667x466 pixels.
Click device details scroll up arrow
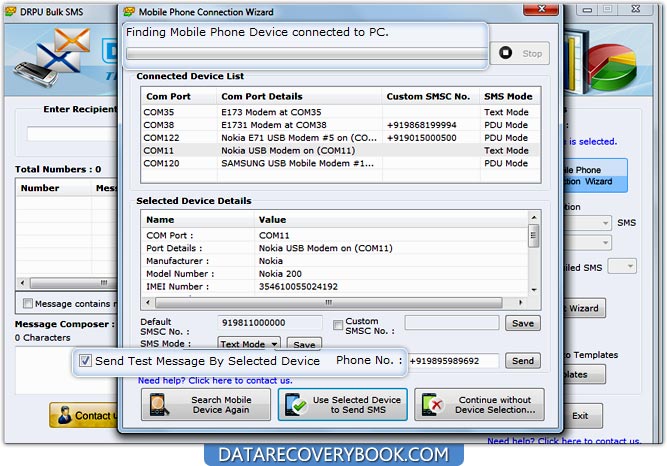coord(534,217)
